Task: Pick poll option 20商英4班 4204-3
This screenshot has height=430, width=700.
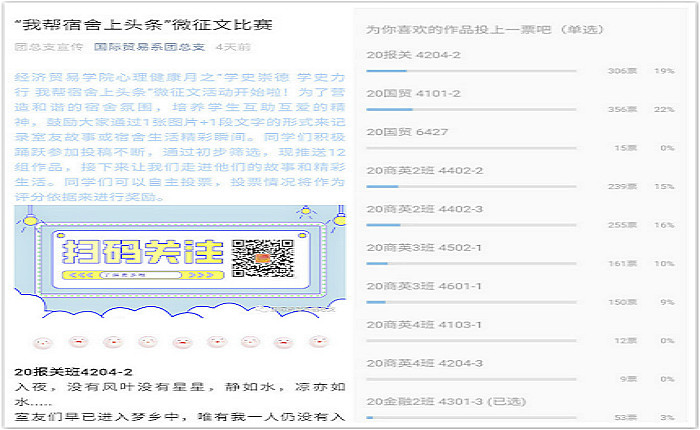Action: click(x=425, y=363)
